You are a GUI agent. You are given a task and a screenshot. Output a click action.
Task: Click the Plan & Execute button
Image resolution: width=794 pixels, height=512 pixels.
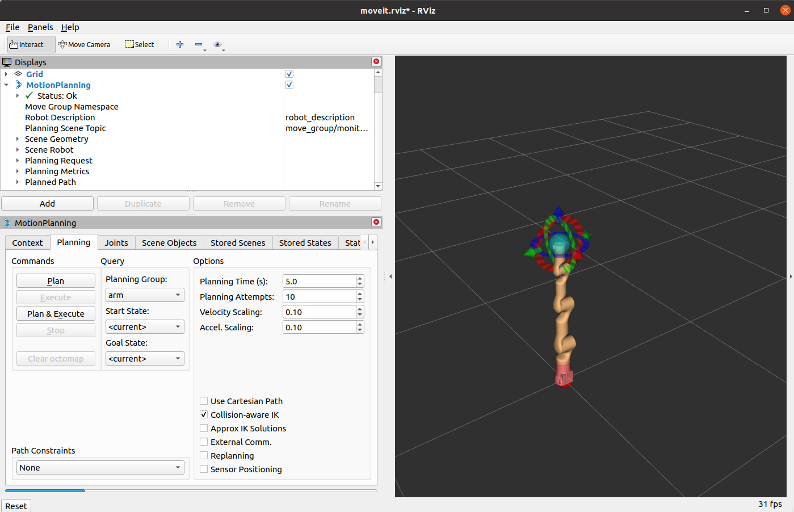point(56,314)
